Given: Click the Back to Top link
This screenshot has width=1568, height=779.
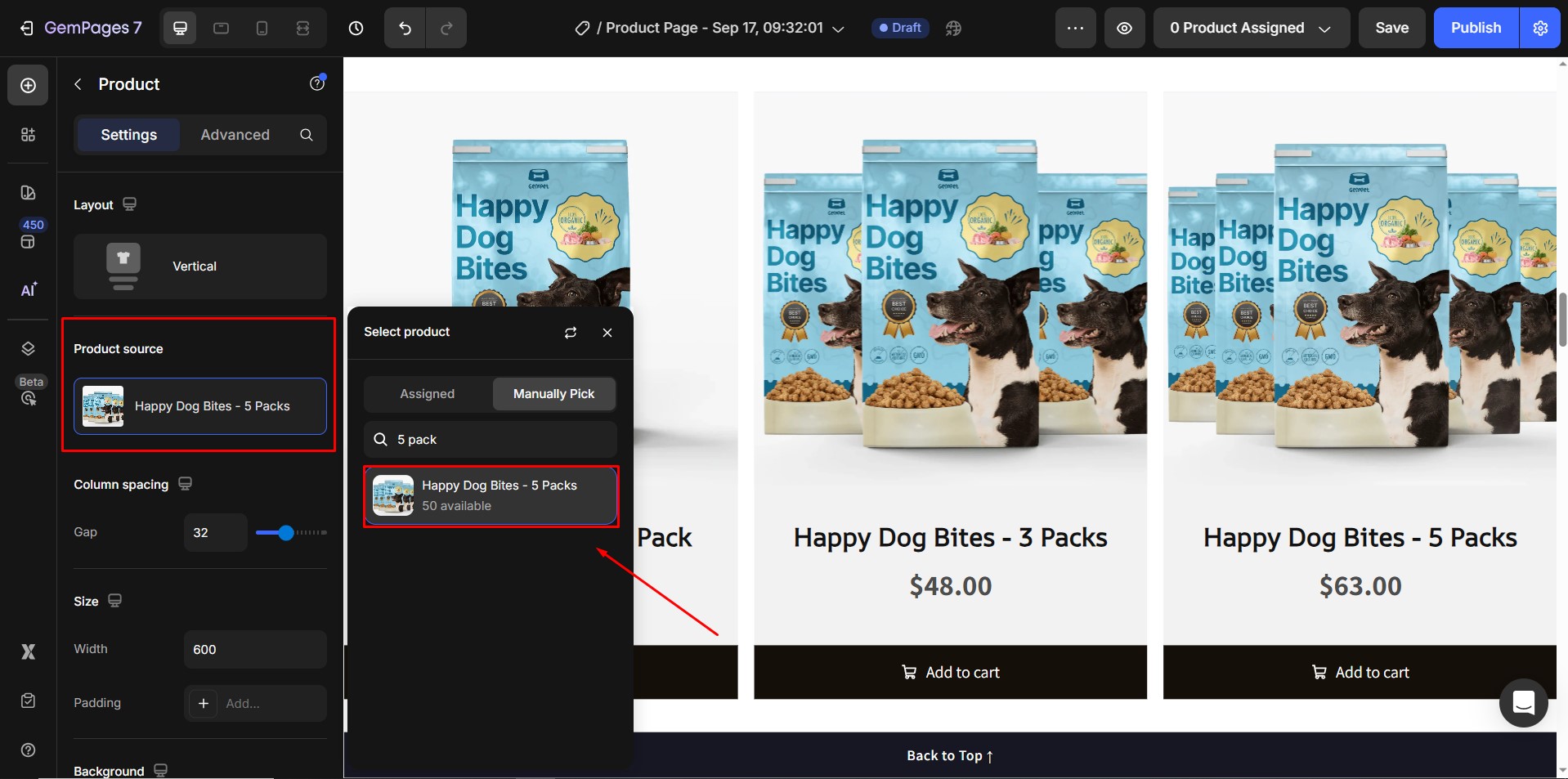Looking at the screenshot, I should 950,756.
